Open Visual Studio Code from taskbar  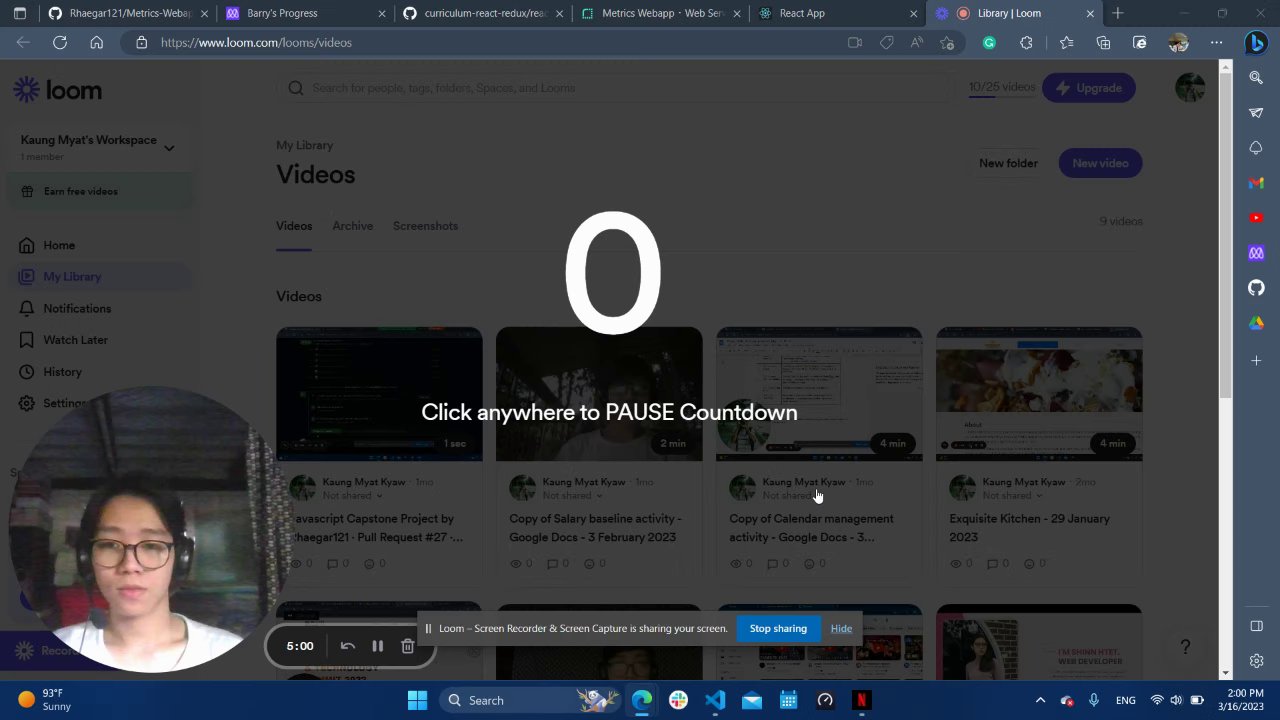[715, 700]
